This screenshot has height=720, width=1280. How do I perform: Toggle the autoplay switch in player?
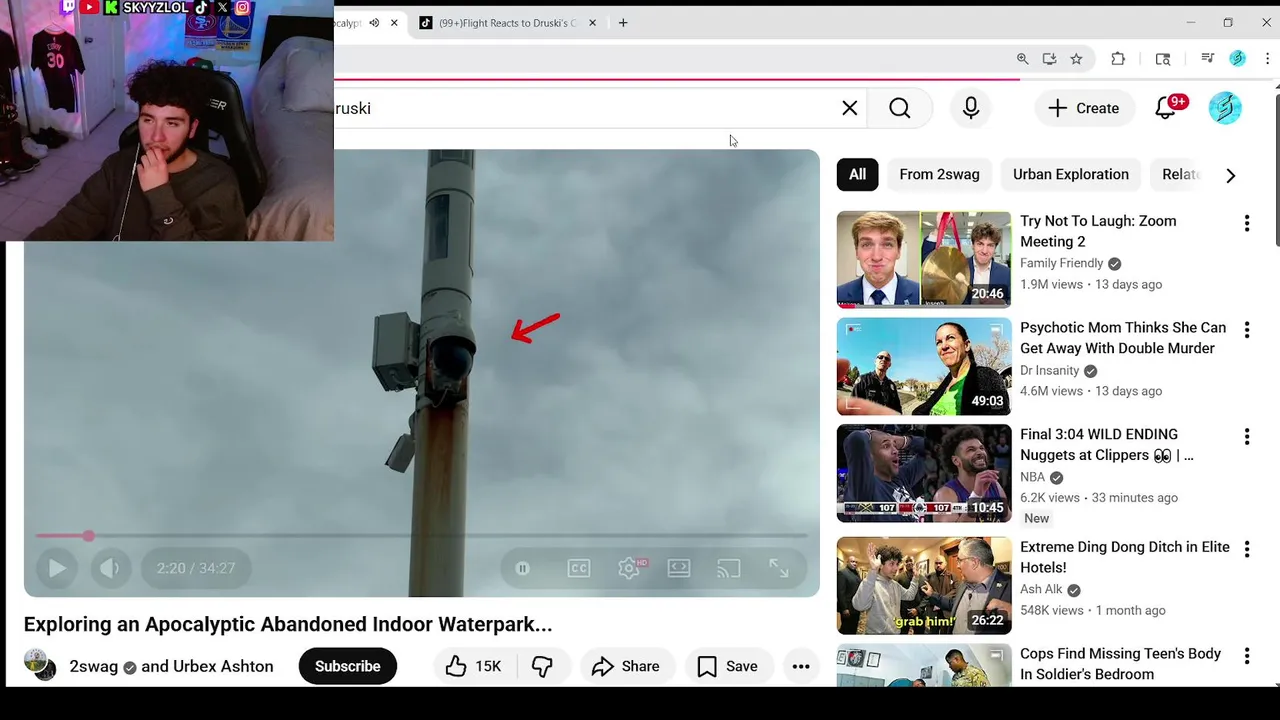point(522,568)
